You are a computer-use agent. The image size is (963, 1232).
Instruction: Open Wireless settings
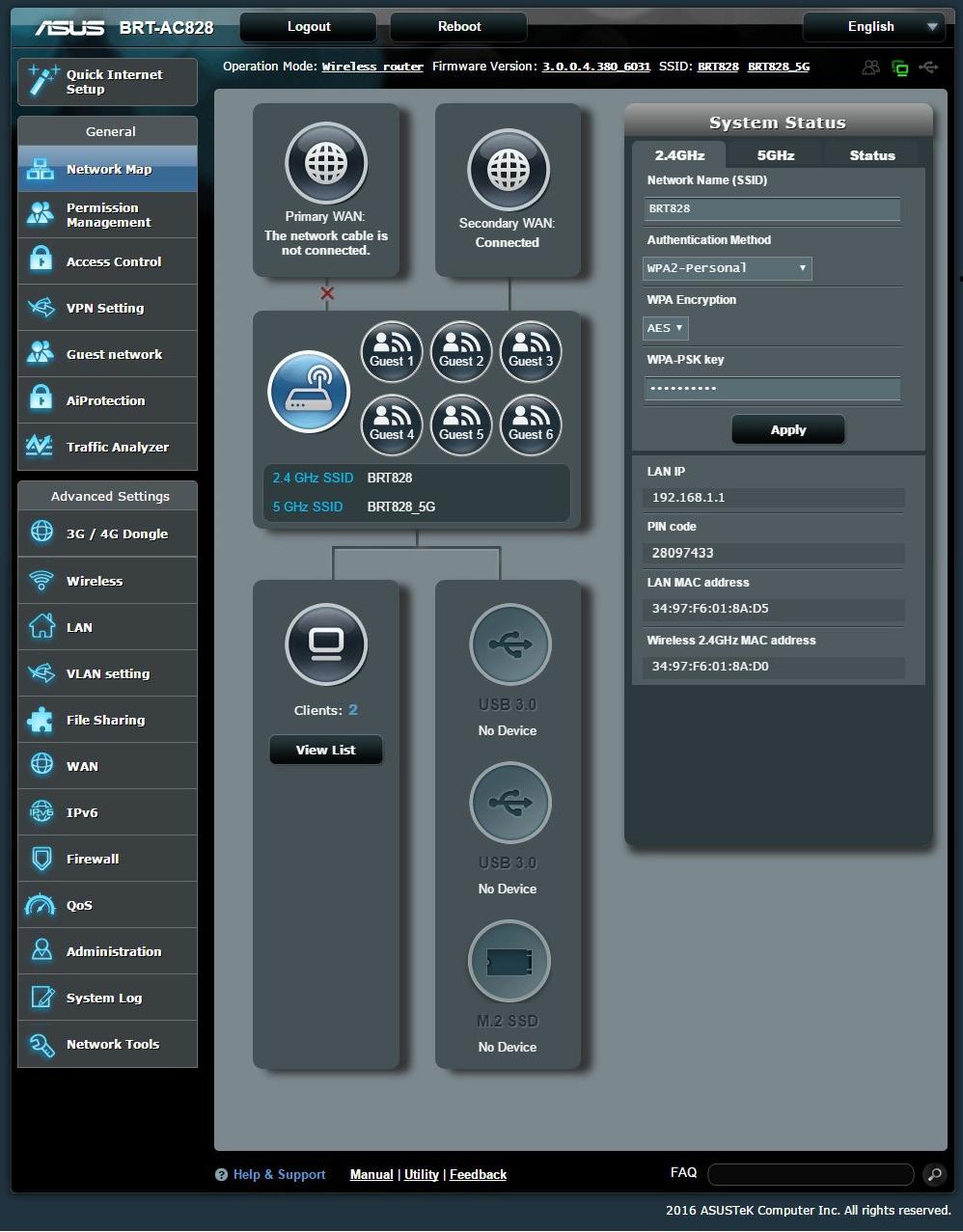tap(107, 581)
